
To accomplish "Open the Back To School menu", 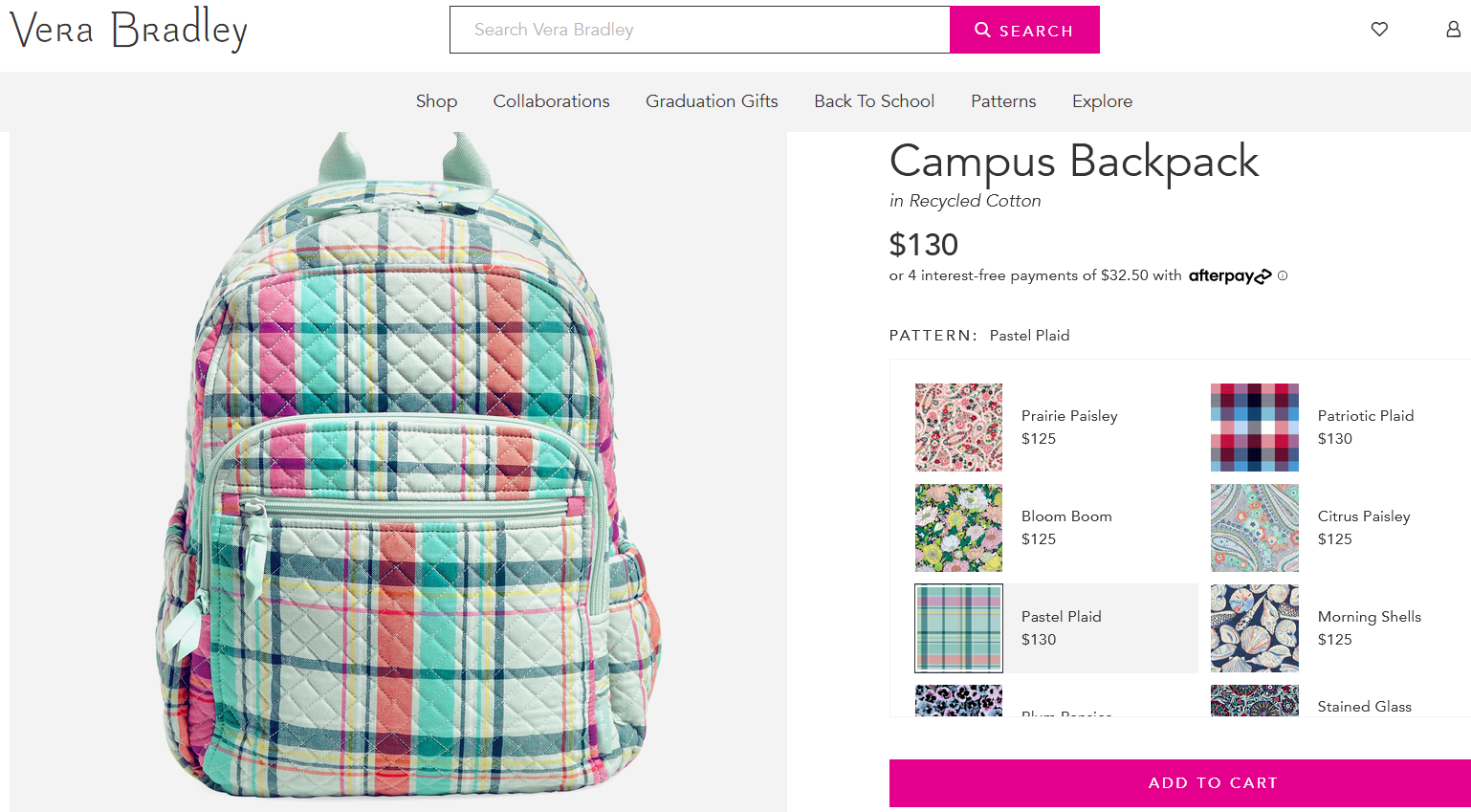I will [x=874, y=101].
